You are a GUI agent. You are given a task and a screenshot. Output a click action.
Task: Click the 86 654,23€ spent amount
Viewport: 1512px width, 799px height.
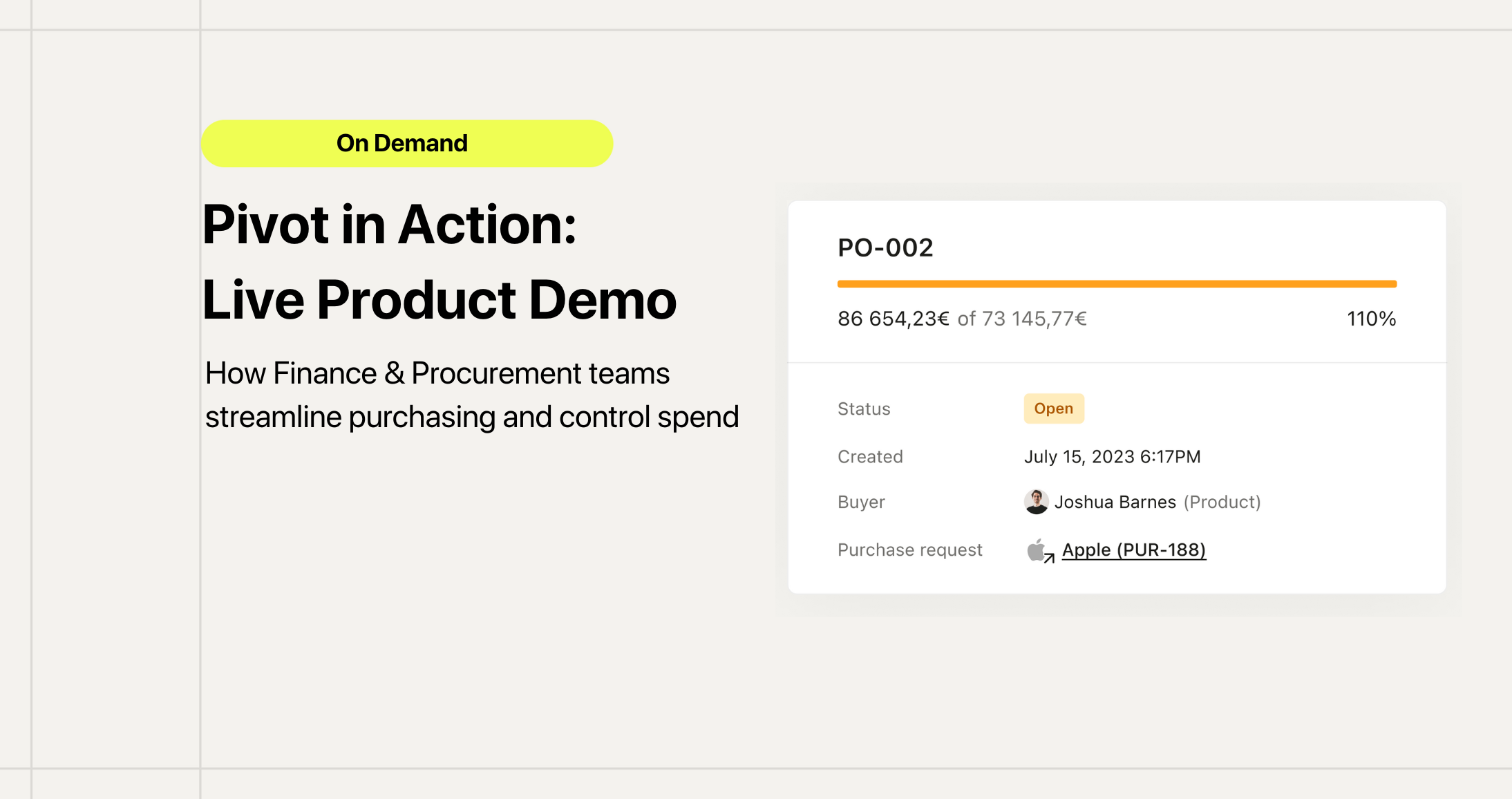[893, 319]
